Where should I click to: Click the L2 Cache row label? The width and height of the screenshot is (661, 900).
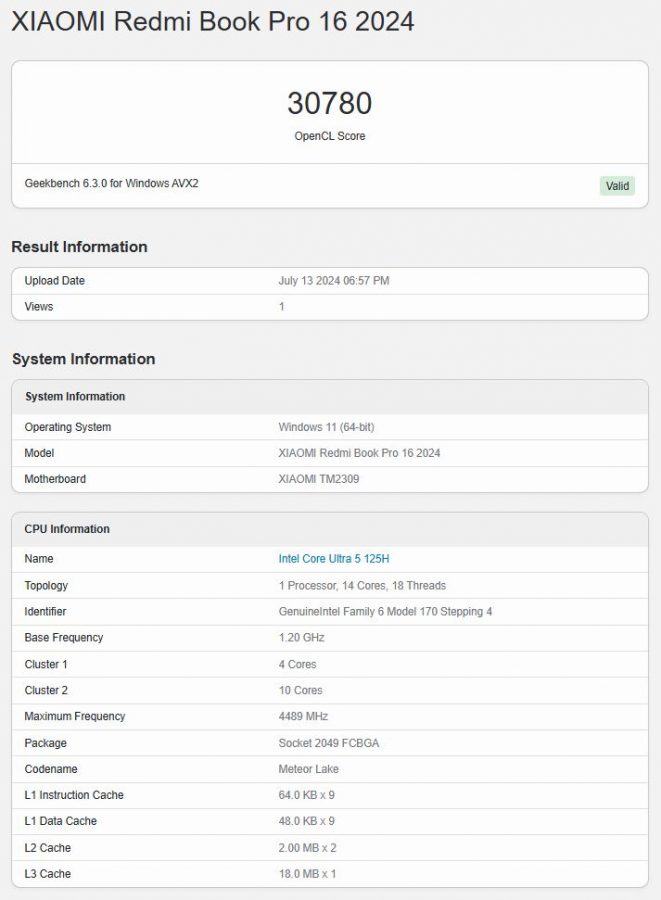(x=48, y=848)
